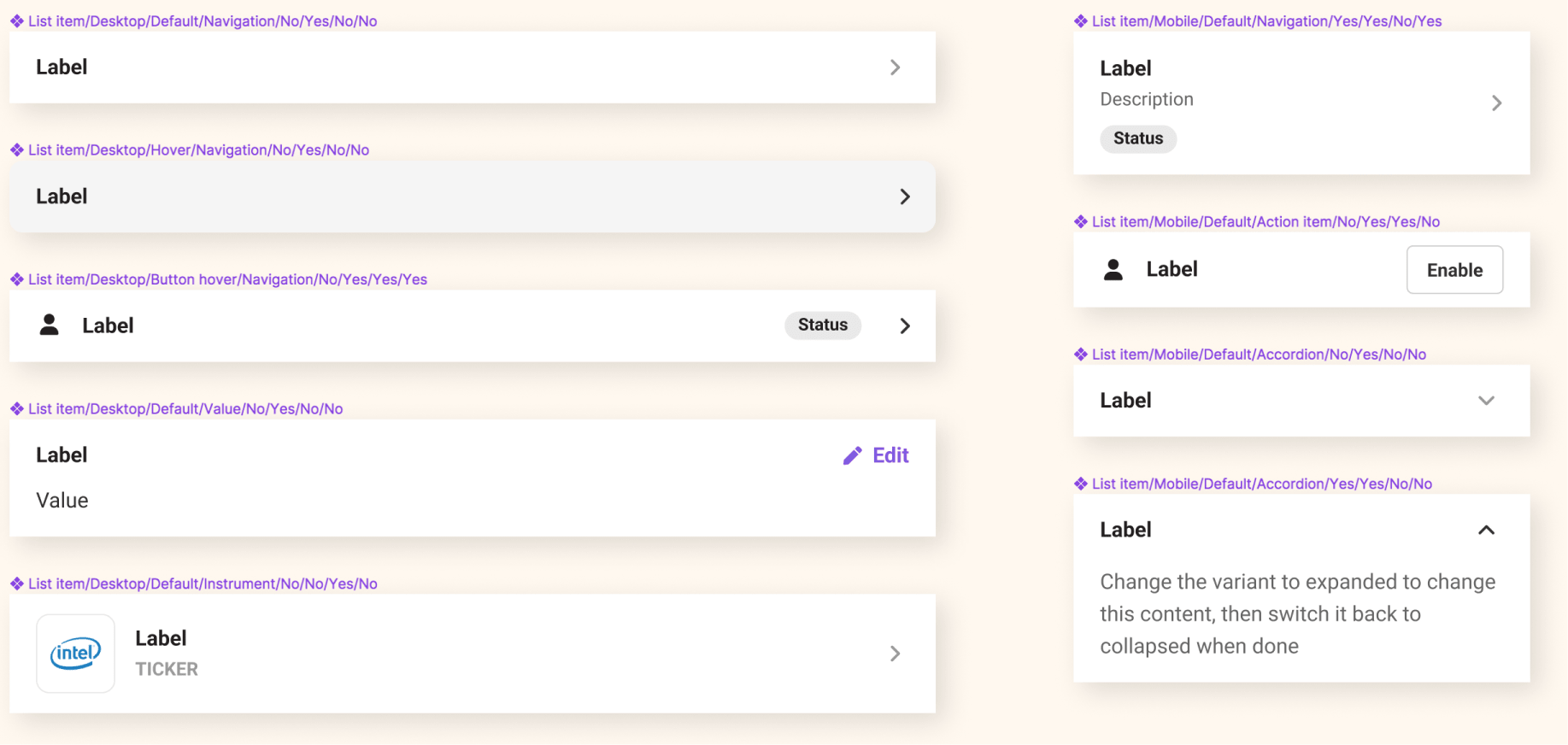
Task: Select component label List item/Desktop/Default/Instrument
Action: coord(203,584)
